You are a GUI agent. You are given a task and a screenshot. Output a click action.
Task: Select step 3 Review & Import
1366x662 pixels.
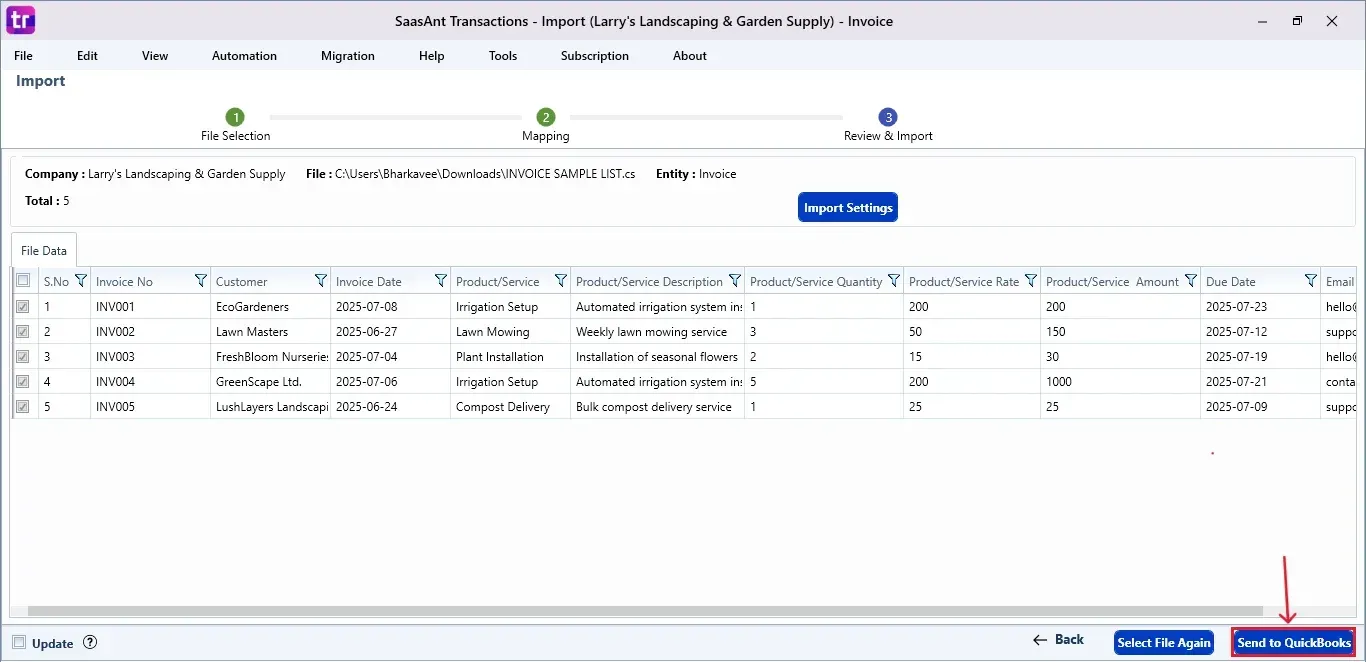click(x=888, y=117)
